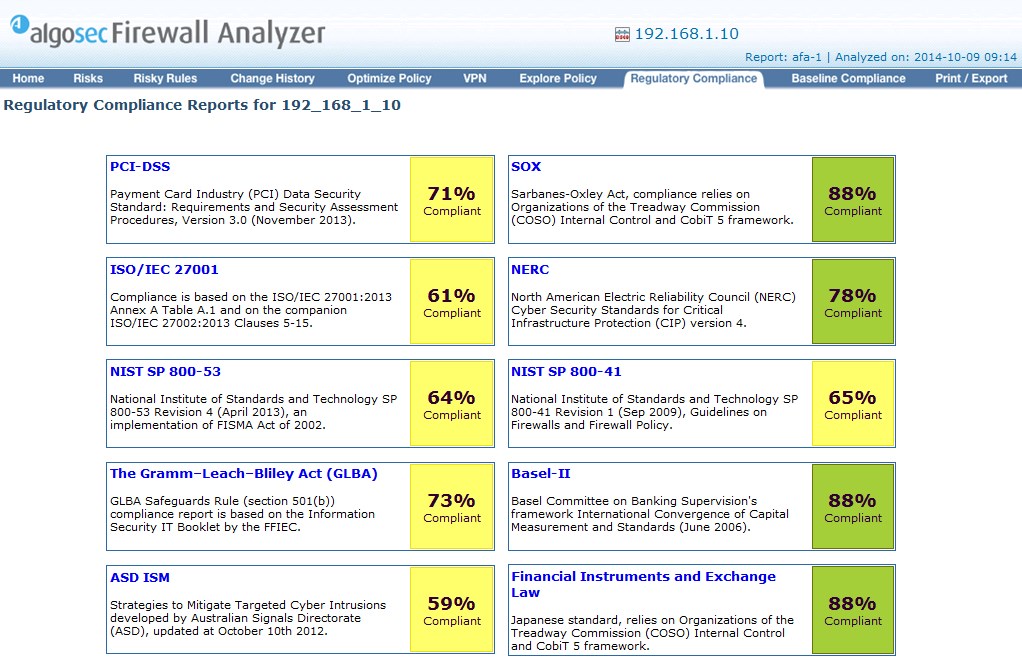
Task: Open the ISO/IEC 27001 report link
Action: click(164, 269)
